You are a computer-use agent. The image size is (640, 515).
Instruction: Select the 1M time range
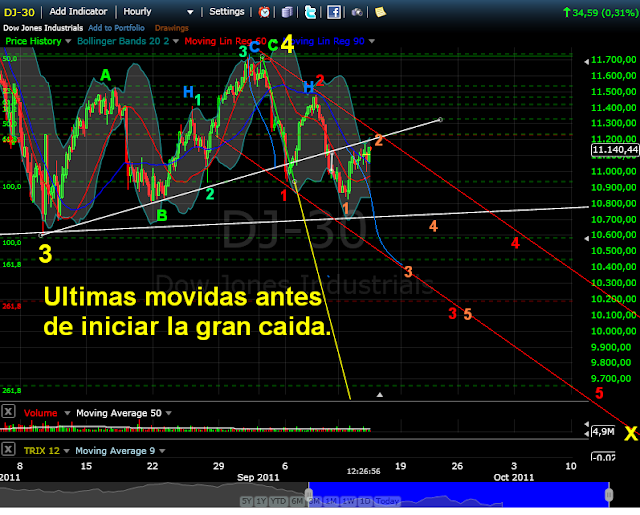pyautogui.click(x=331, y=501)
